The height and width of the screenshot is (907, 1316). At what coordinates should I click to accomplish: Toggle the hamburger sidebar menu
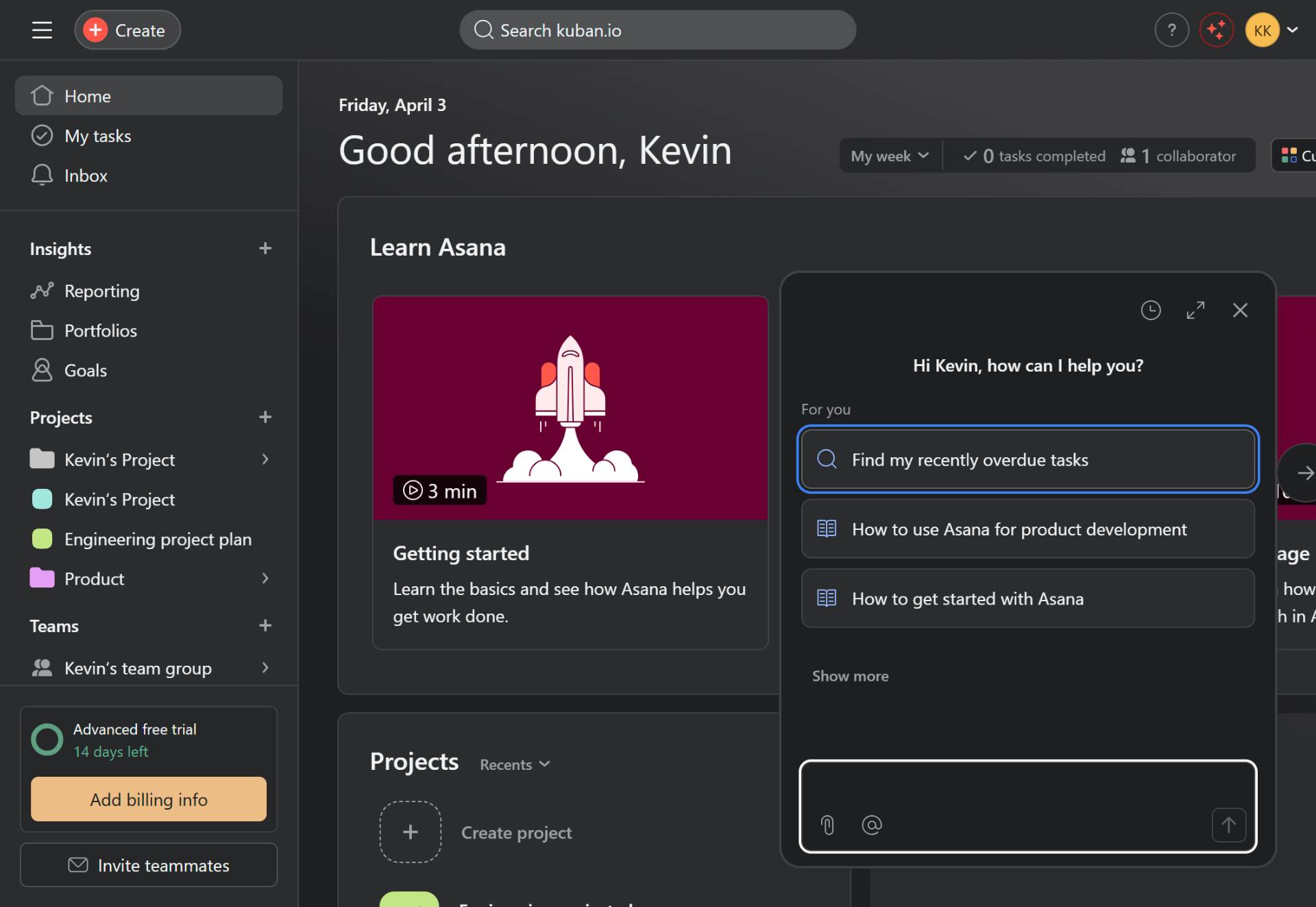42,30
